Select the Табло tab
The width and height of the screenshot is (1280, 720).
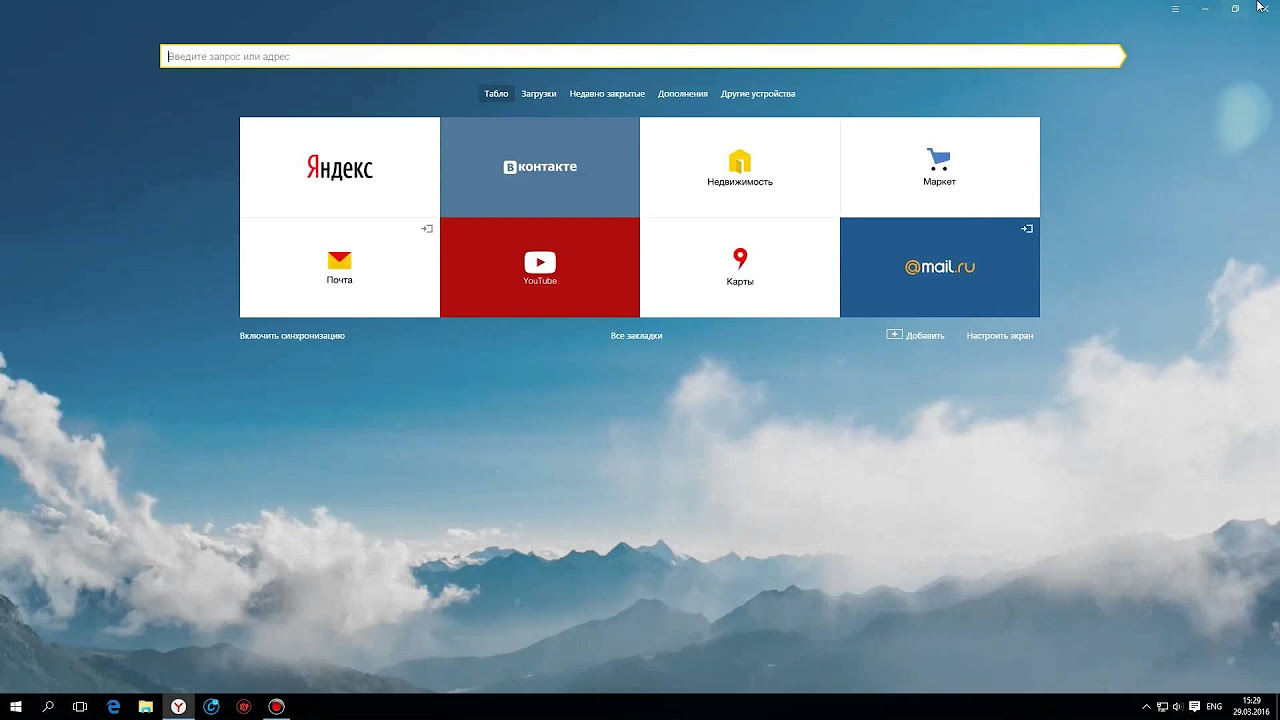tap(496, 94)
